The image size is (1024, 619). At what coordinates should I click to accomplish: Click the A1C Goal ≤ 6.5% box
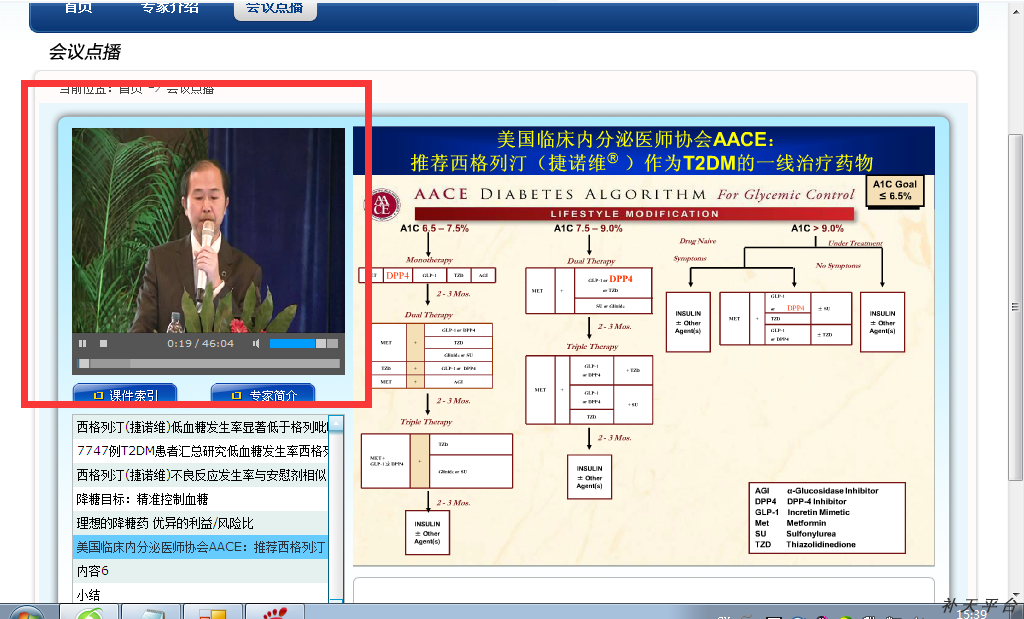pos(894,190)
